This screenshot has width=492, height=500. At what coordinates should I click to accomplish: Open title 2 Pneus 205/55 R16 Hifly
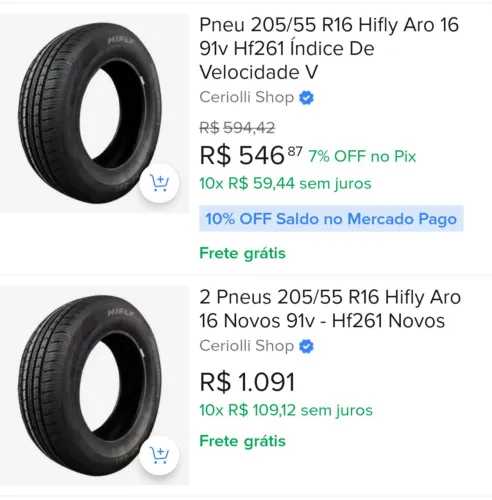[x=330, y=309]
